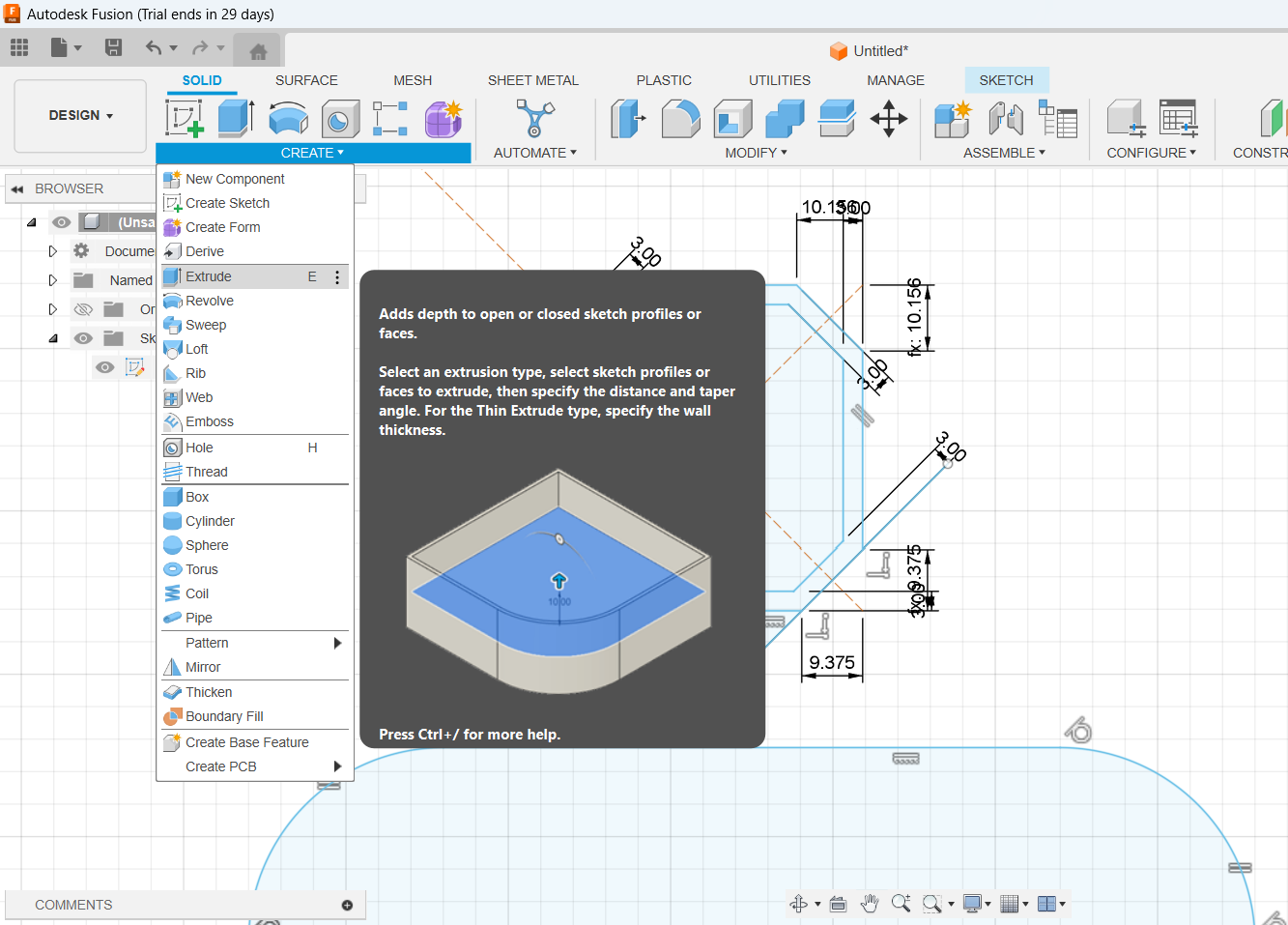Expand the Document Settings tree node
Image resolution: width=1288 pixels, height=925 pixels.
pos(53,251)
